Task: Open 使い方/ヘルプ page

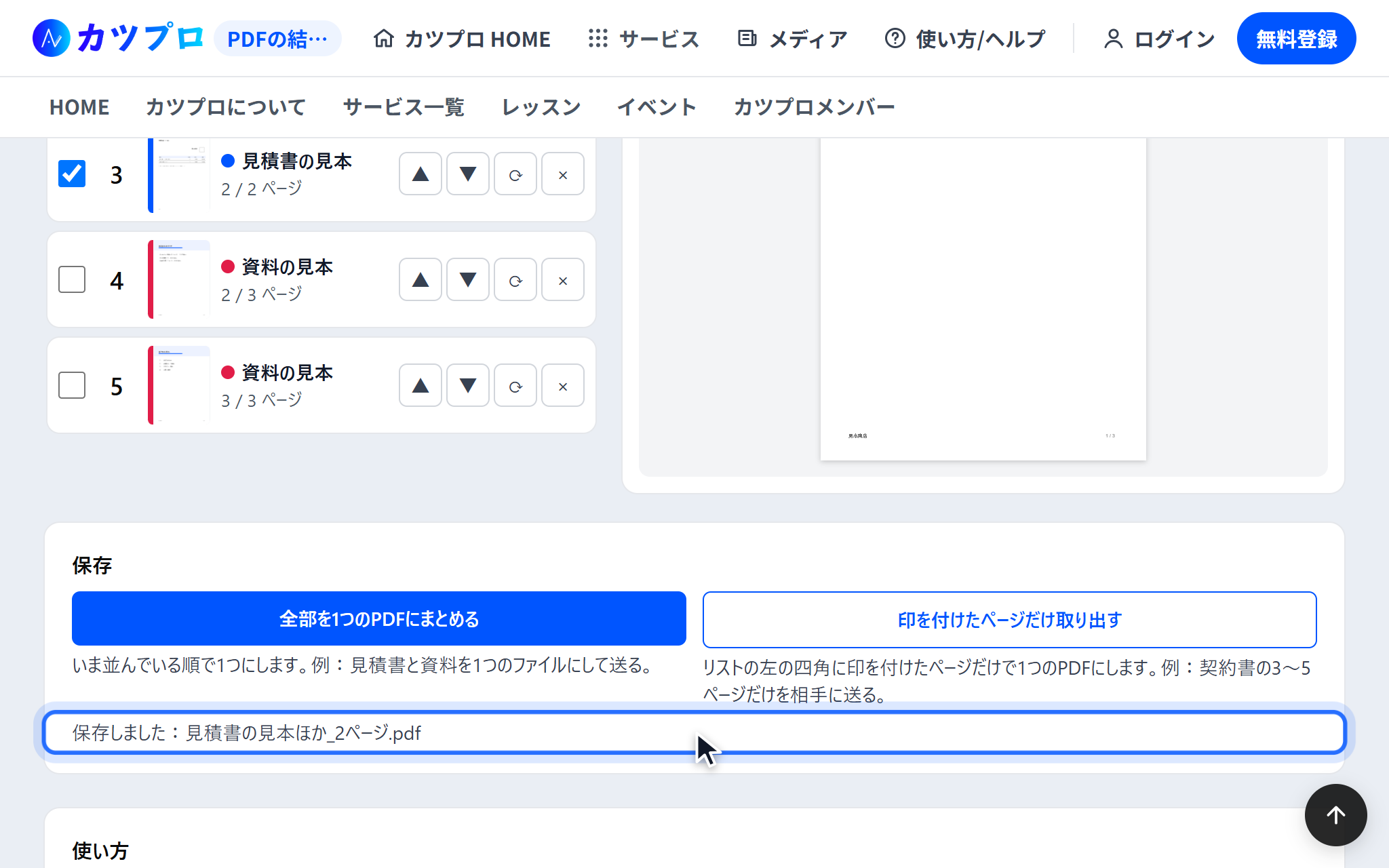Action: tap(964, 39)
